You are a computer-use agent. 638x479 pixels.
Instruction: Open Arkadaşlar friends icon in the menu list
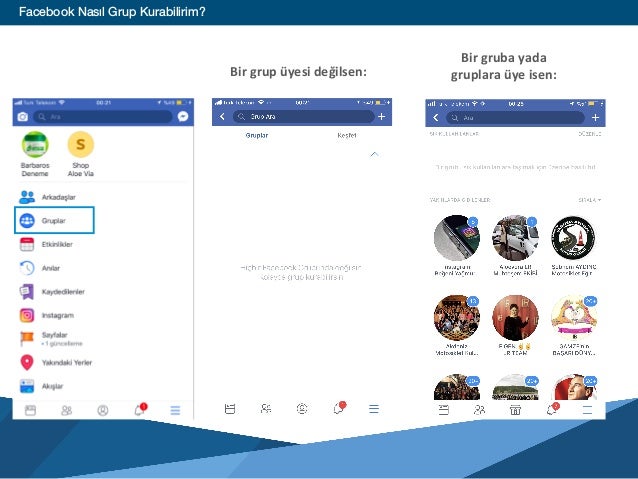(27, 197)
